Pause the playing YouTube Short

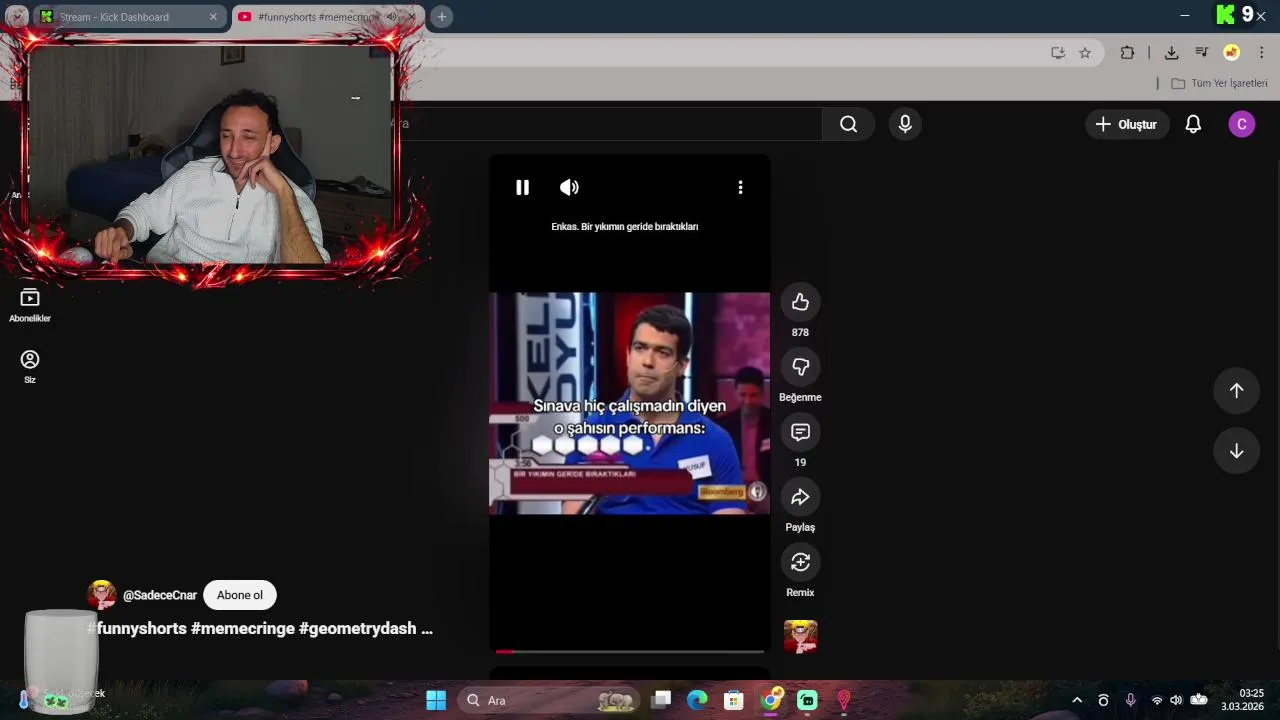tap(522, 187)
